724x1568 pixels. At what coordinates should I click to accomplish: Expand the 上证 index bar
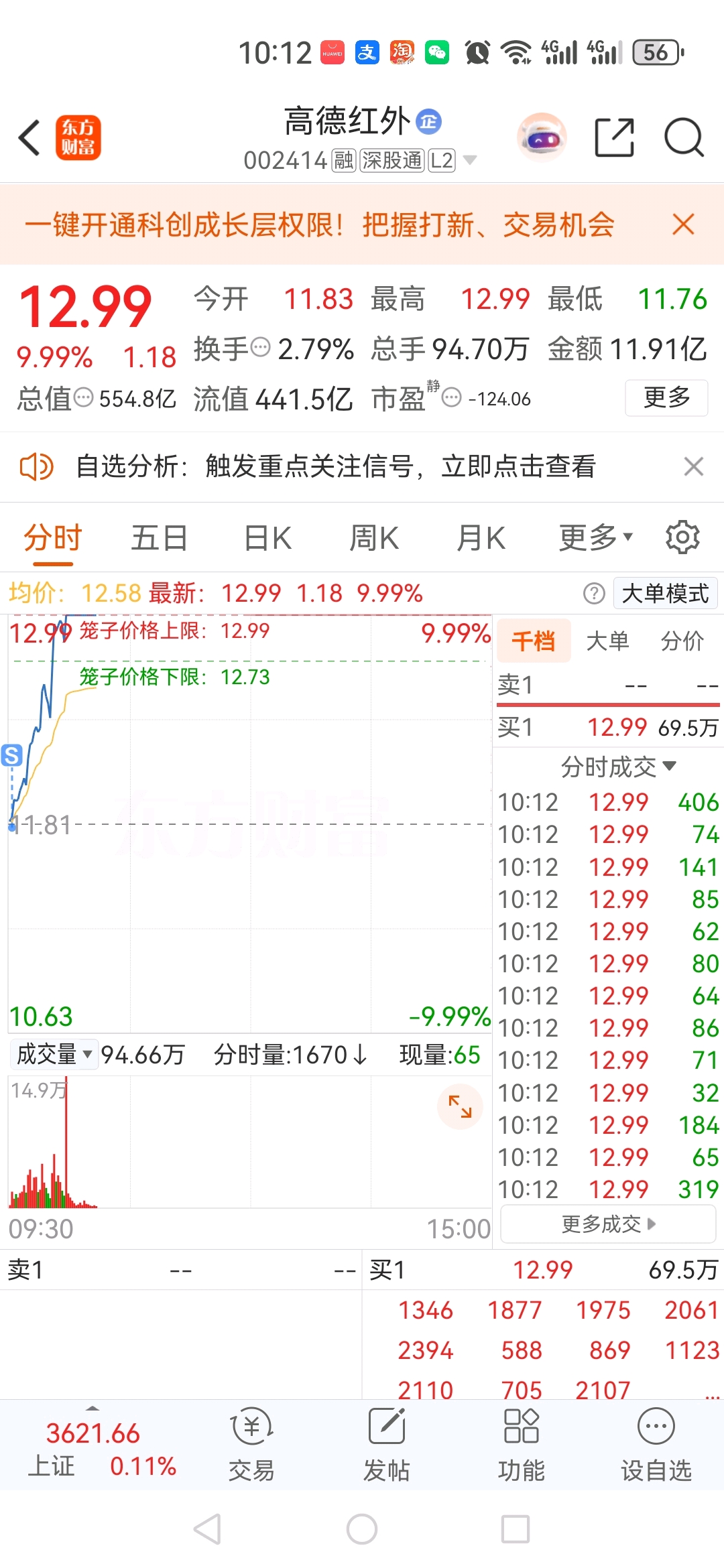pos(93,1408)
